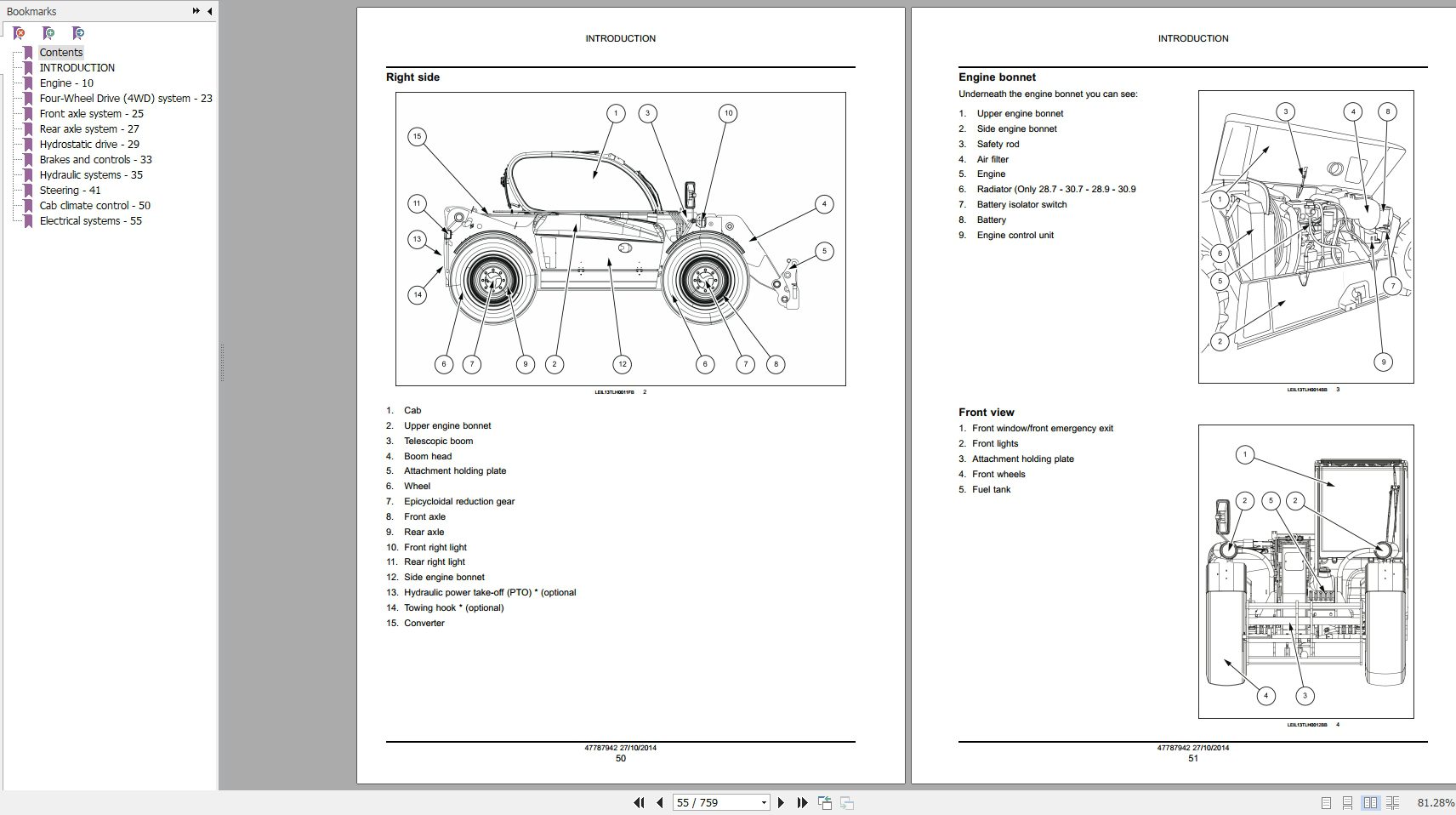
Task: Go to the previous page
Action: click(x=660, y=802)
